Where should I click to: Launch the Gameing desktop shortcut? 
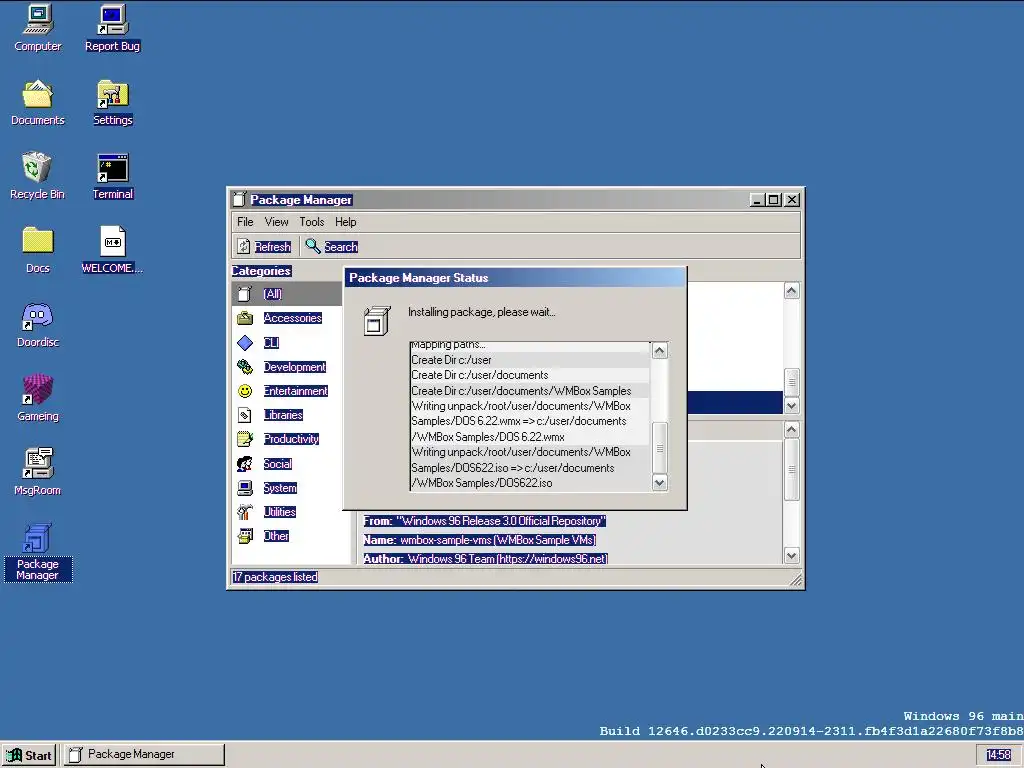click(38, 398)
